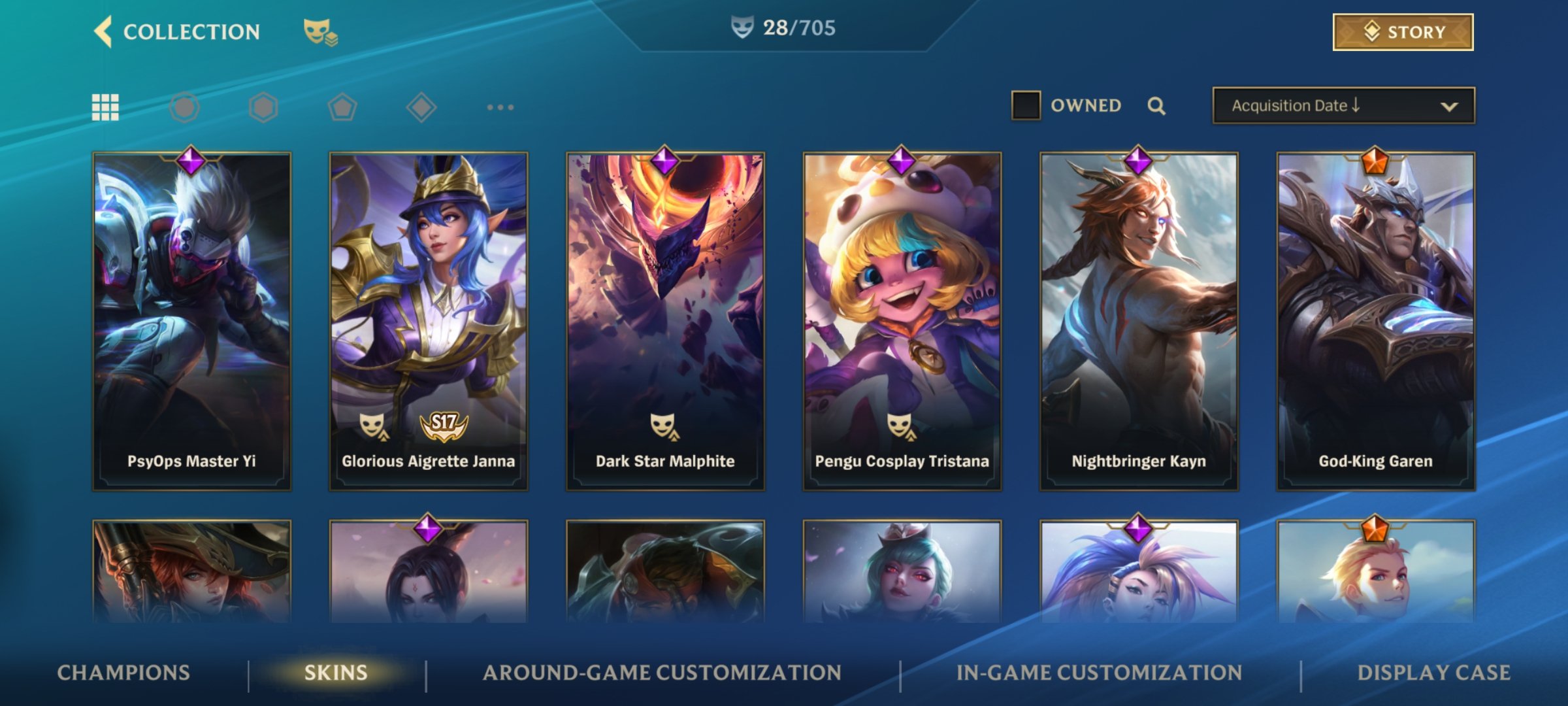Select the God-King Garen skin card
The height and width of the screenshot is (706, 1568).
[x=1376, y=321]
